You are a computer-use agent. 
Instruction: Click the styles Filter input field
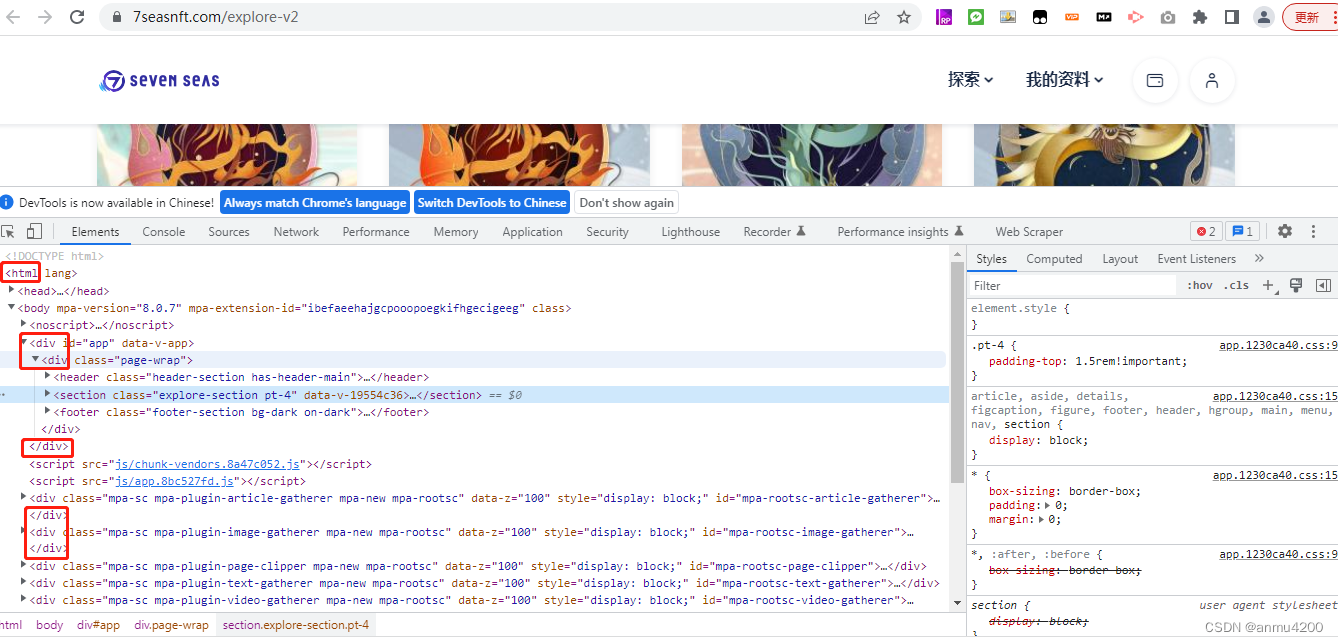[x=1072, y=285]
